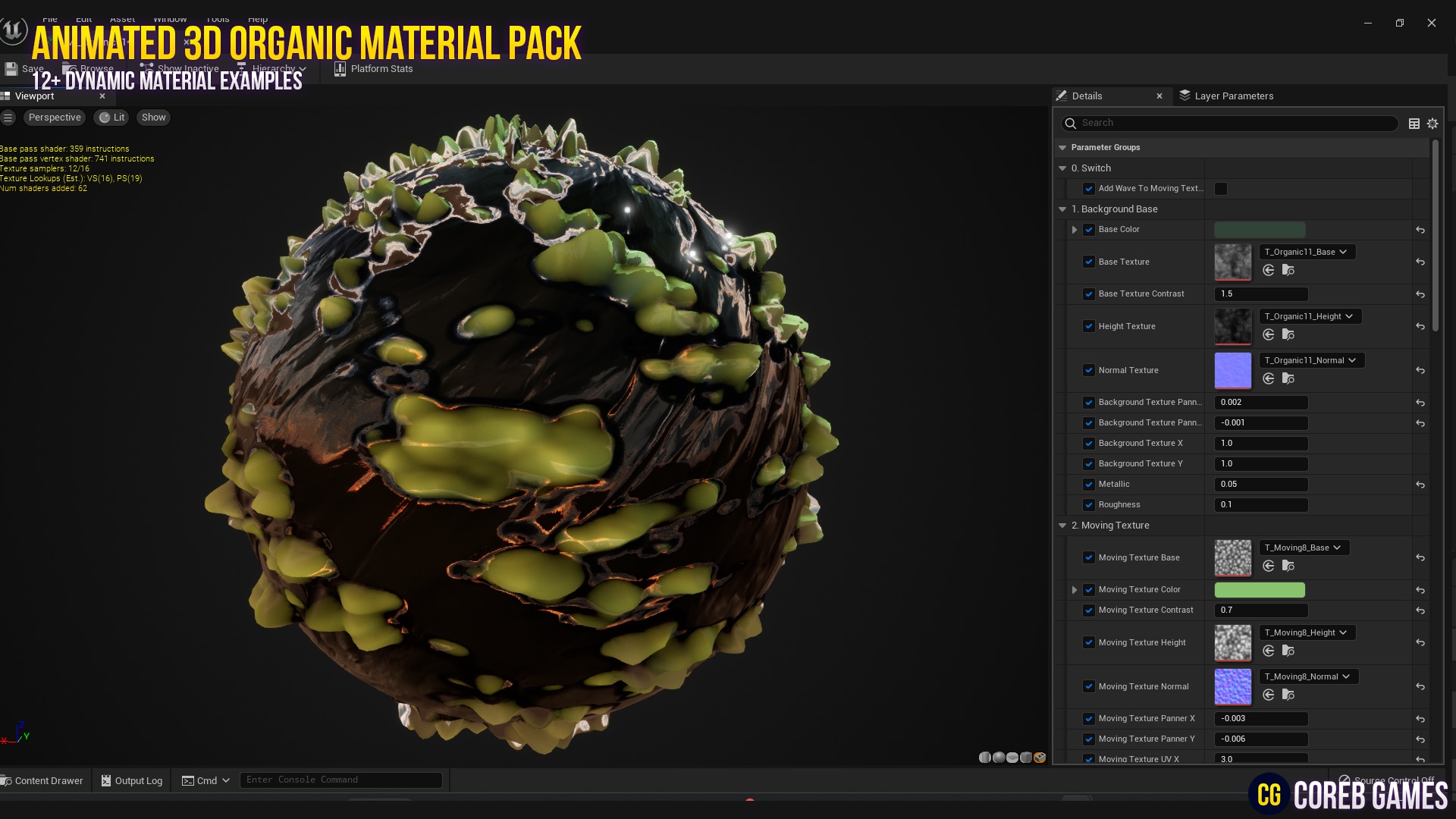The height and width of the screenshot is (819, 1456).
Task: Open the Platform Stats toolbar item
Action: click(x=373, y=68)
